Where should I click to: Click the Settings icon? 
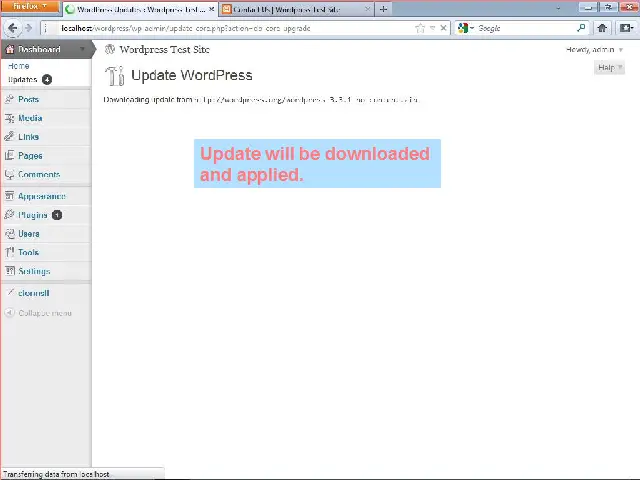[9, 271]
